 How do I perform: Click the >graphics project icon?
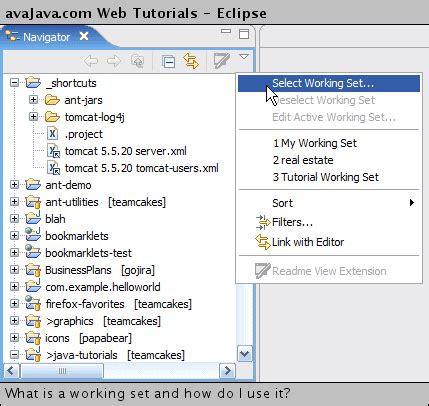[33, 321]
